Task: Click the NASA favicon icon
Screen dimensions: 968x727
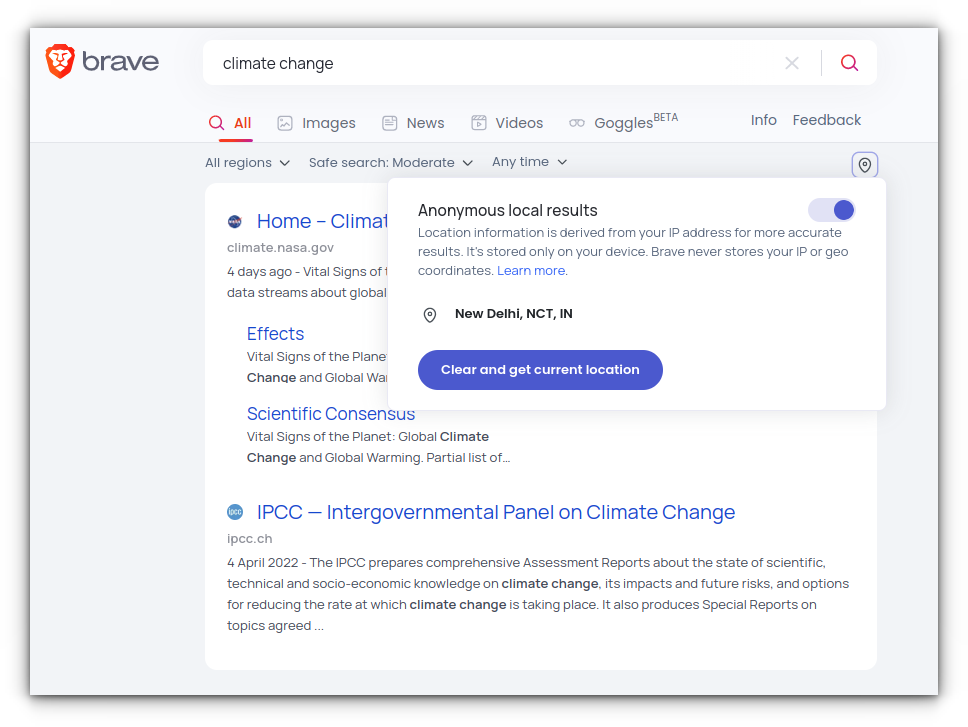Action: [235, 222]
